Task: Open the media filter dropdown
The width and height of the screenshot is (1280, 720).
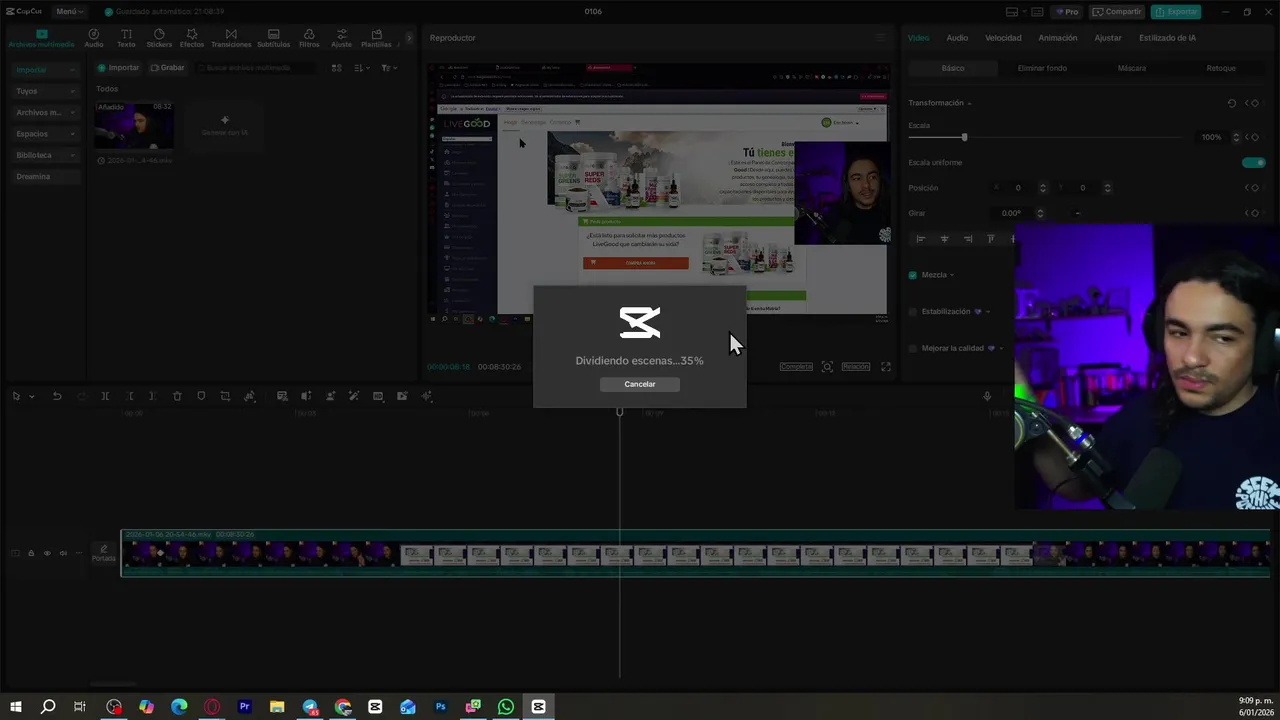Action: (x=389, y=68)
